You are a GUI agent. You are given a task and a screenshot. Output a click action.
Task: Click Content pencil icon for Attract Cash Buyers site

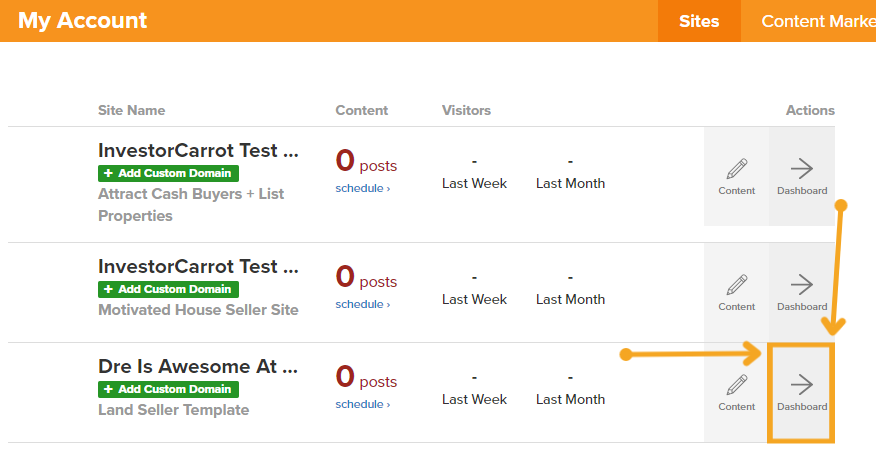pos(736,177)
